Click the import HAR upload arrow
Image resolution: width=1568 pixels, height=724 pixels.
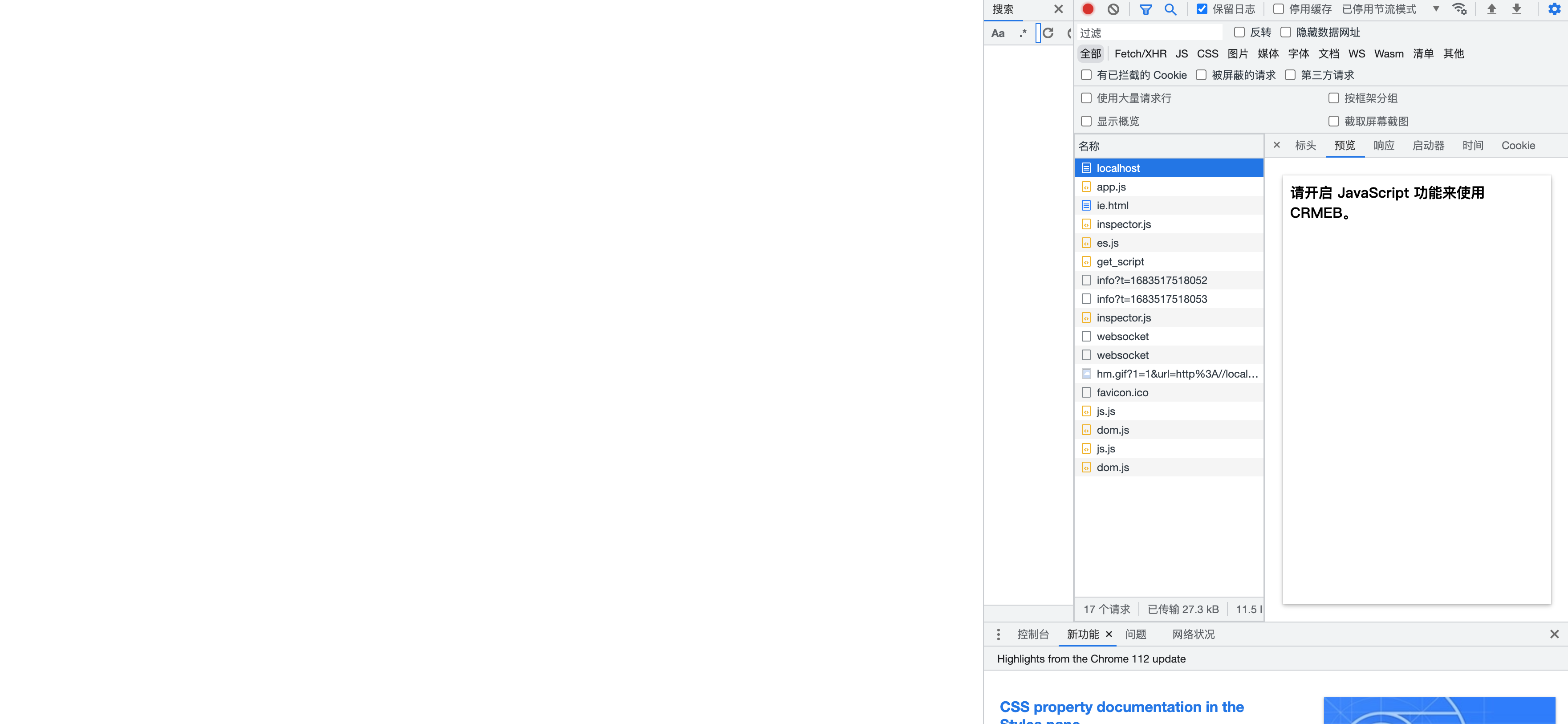click(1491, 9)
